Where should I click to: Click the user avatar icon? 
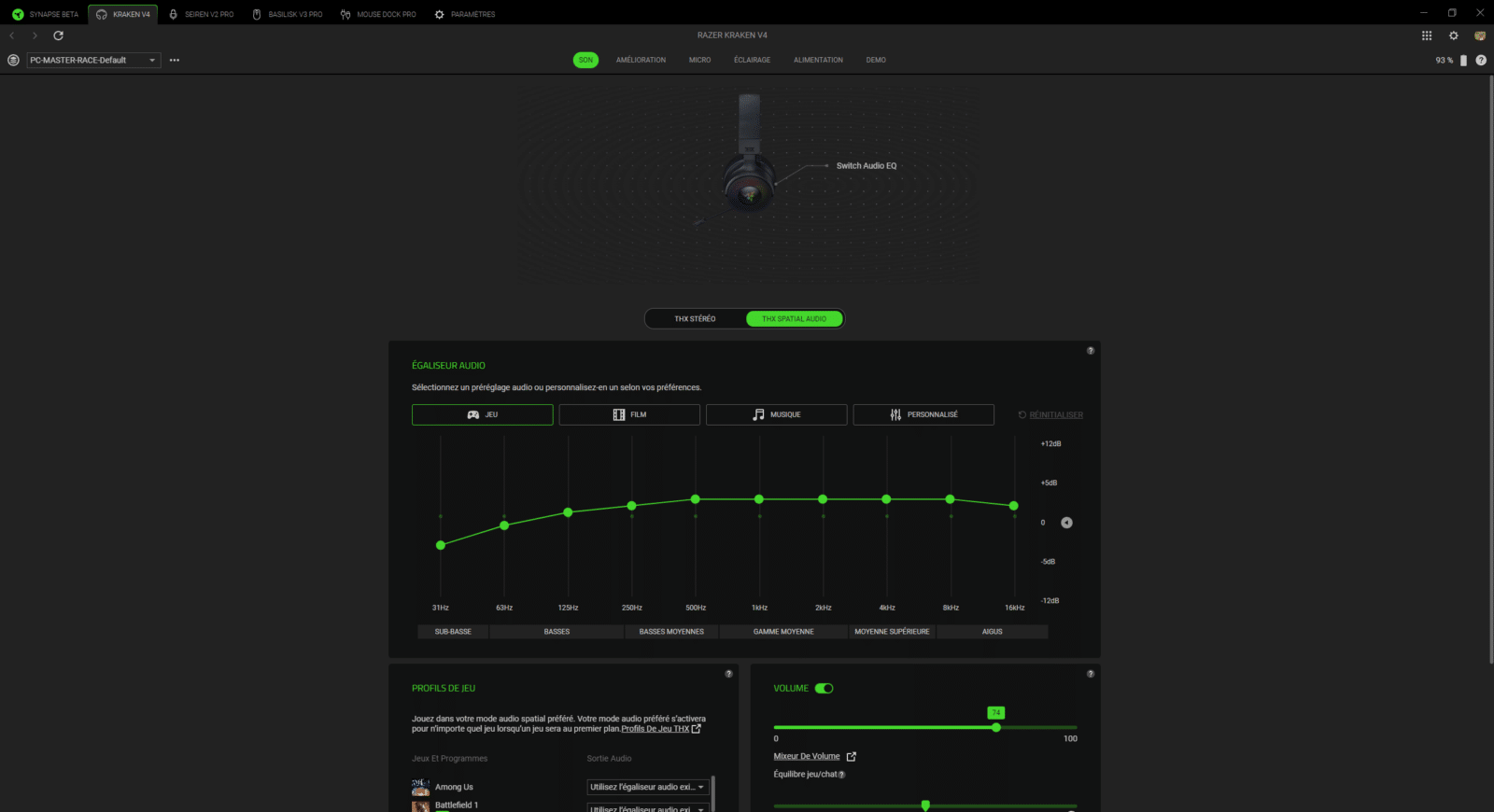(1480, 35)
